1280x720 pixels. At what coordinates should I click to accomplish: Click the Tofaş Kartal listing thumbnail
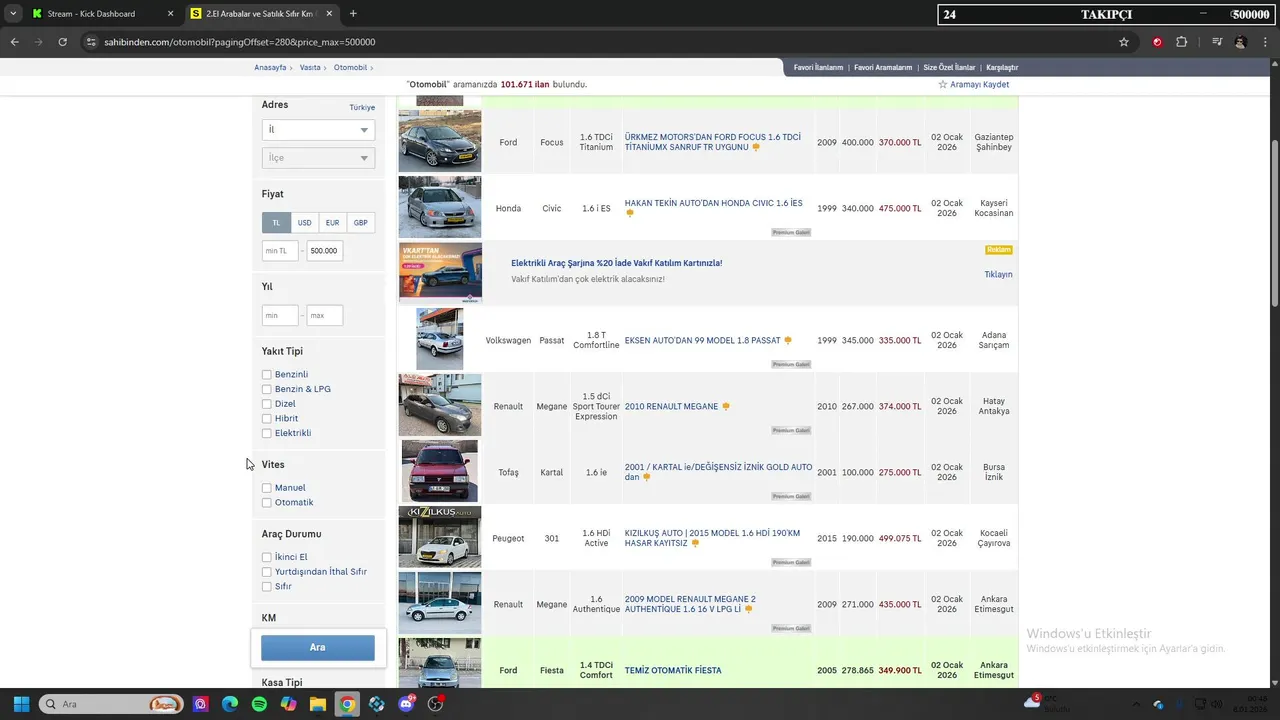pos(440,471)
